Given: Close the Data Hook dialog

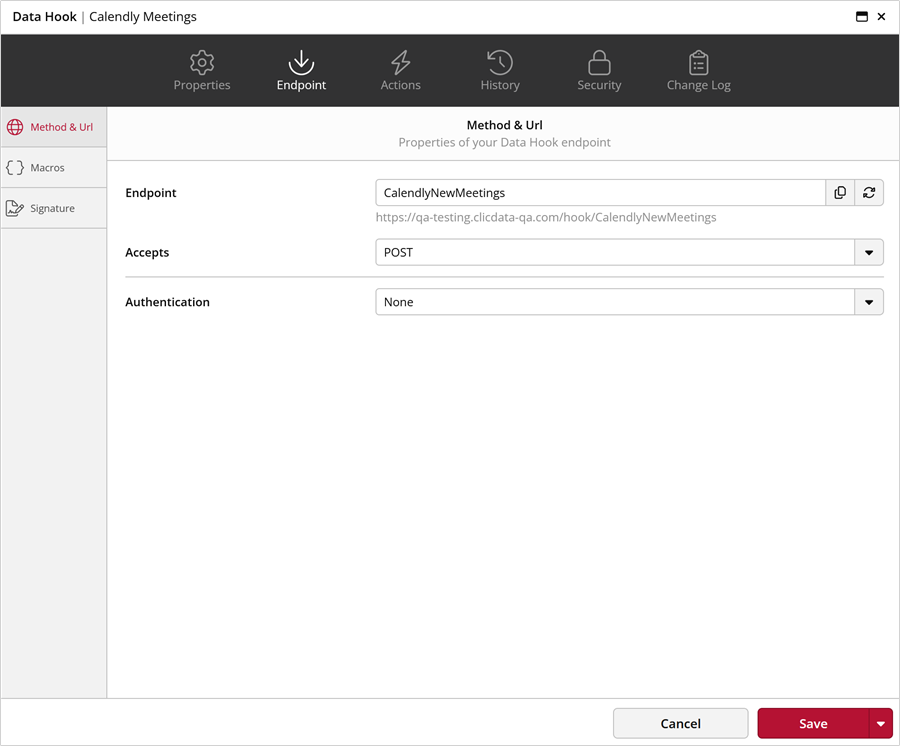Looking at the screenshot, I should 882,17.
